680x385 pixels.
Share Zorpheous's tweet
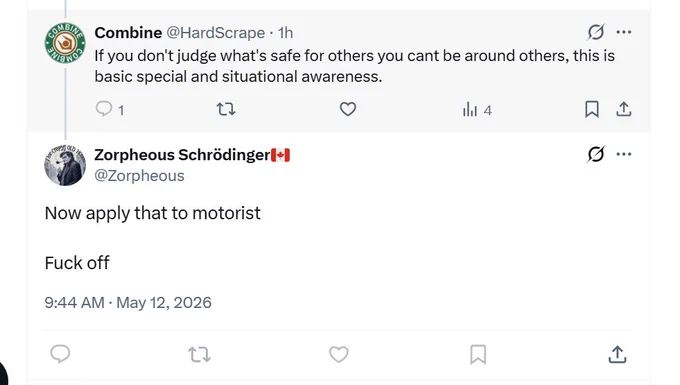coord(617,354)
